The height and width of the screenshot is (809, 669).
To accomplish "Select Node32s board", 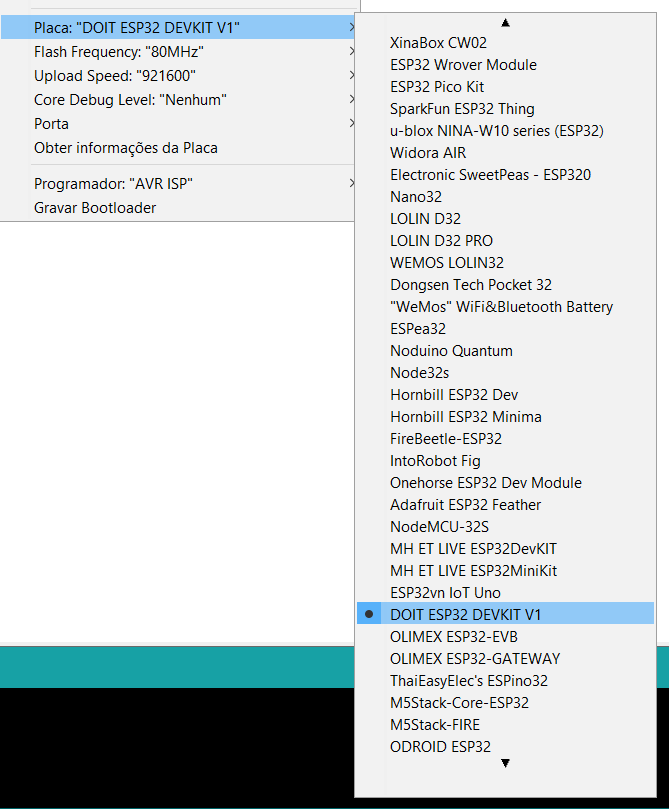I will [505, 373].
